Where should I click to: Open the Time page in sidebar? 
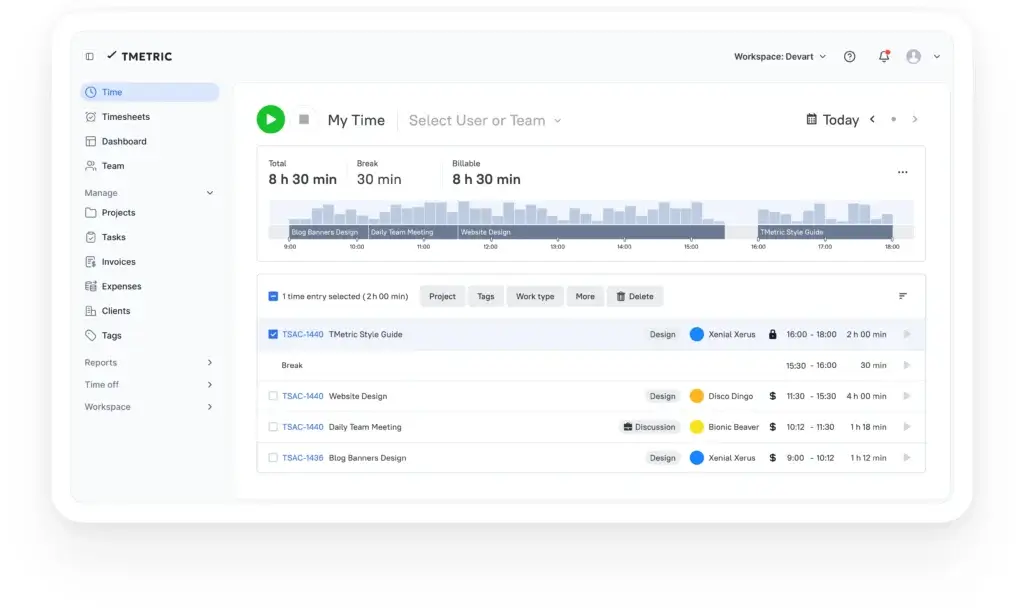pos(149,92)
